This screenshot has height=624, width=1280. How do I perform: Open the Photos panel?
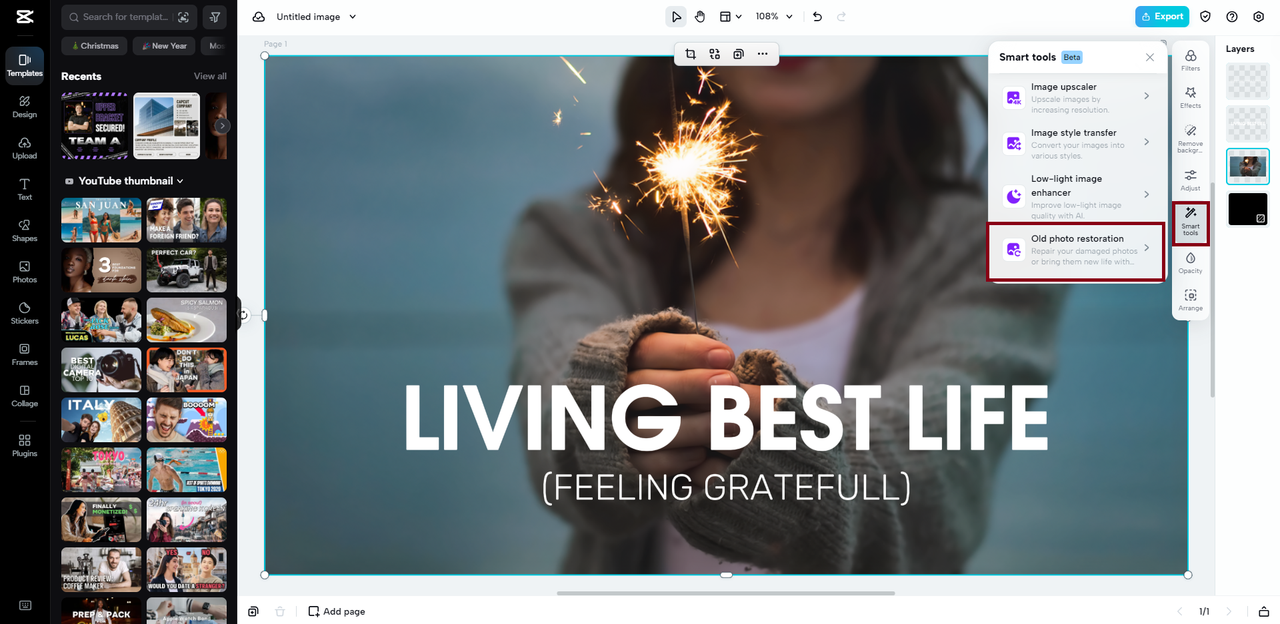pyautogui.click(x=24, y=272)
